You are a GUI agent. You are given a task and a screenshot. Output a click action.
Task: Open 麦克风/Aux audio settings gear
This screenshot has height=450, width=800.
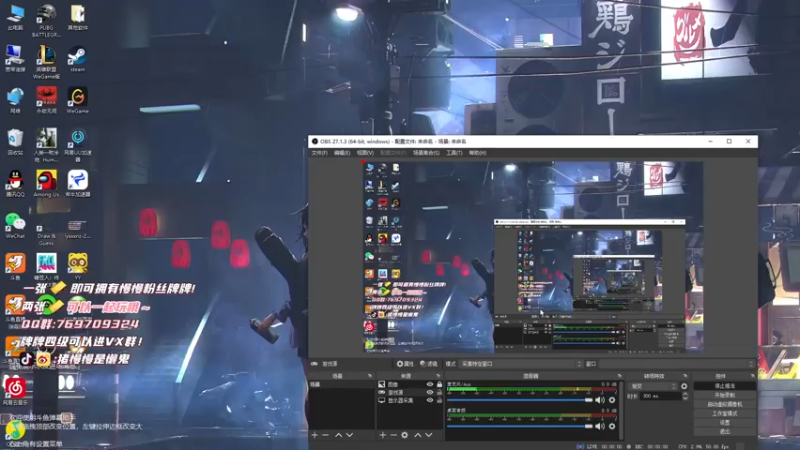pos(612,400)
